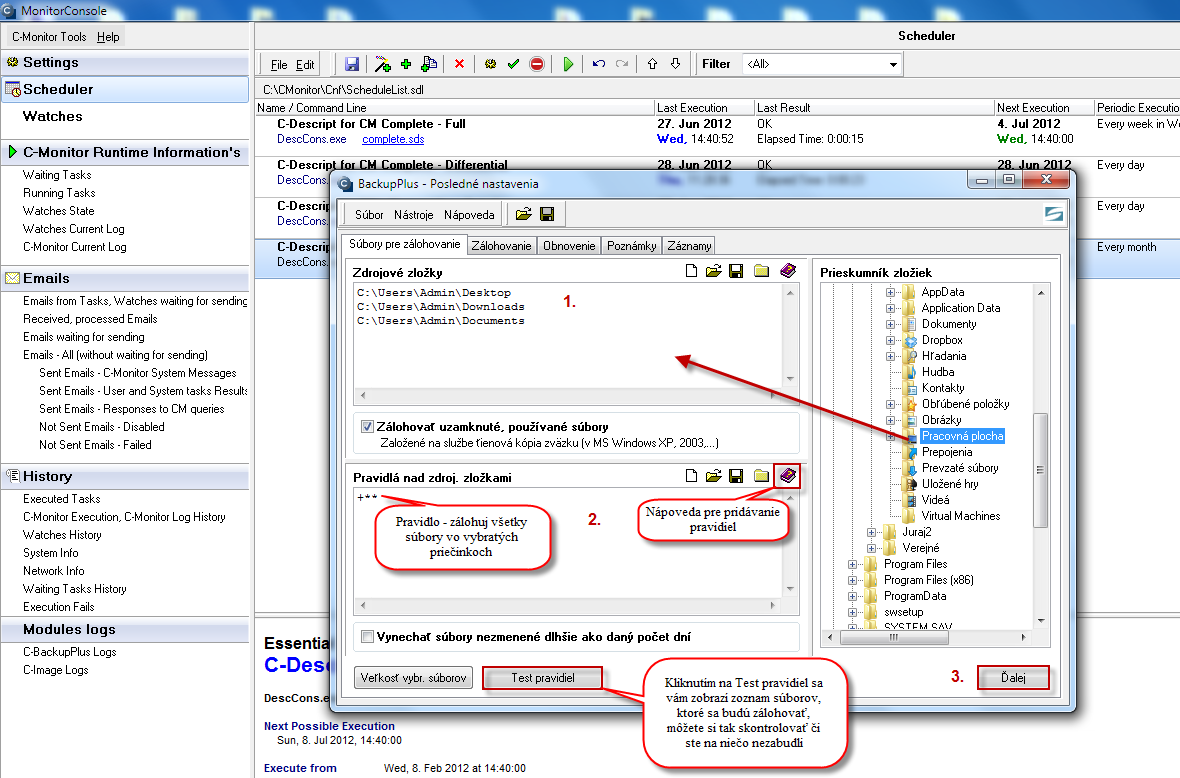Toggle Zálohovať uzamknuté, používané súbory checkbox
The width and height of the screenshot is (1180, 778).
(367, 427)
